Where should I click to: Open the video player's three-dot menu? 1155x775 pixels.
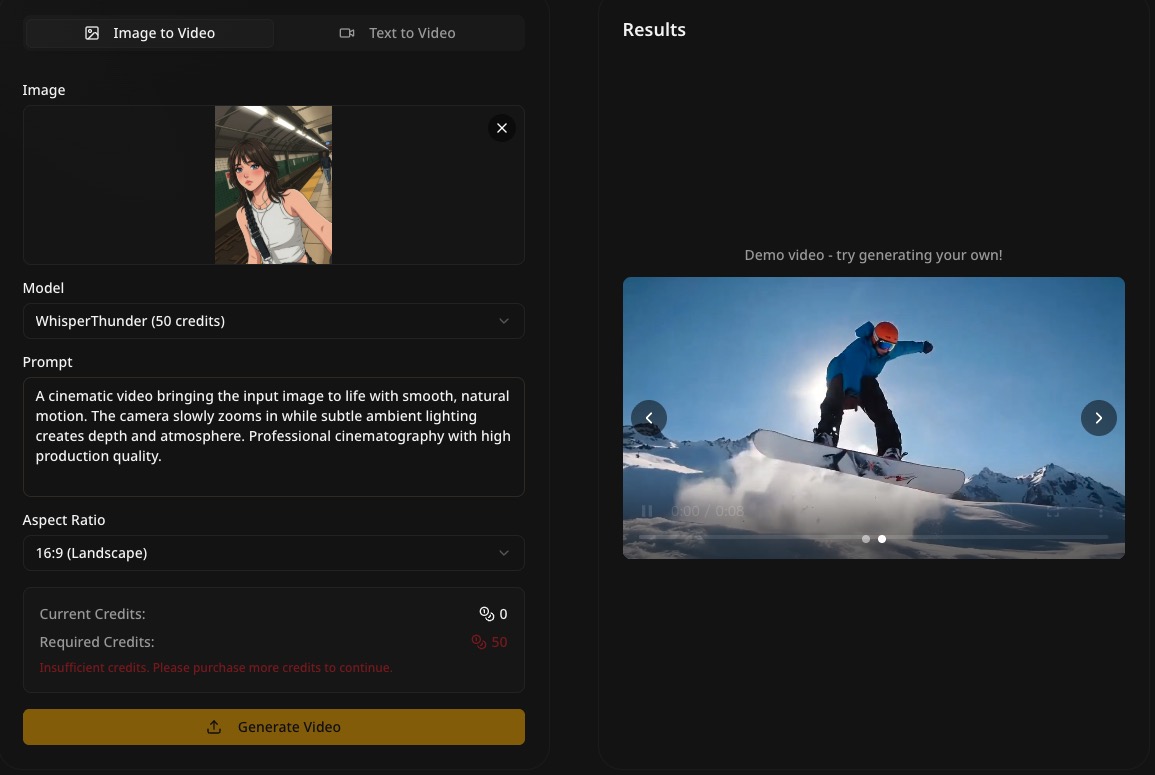coord(1100,511)
